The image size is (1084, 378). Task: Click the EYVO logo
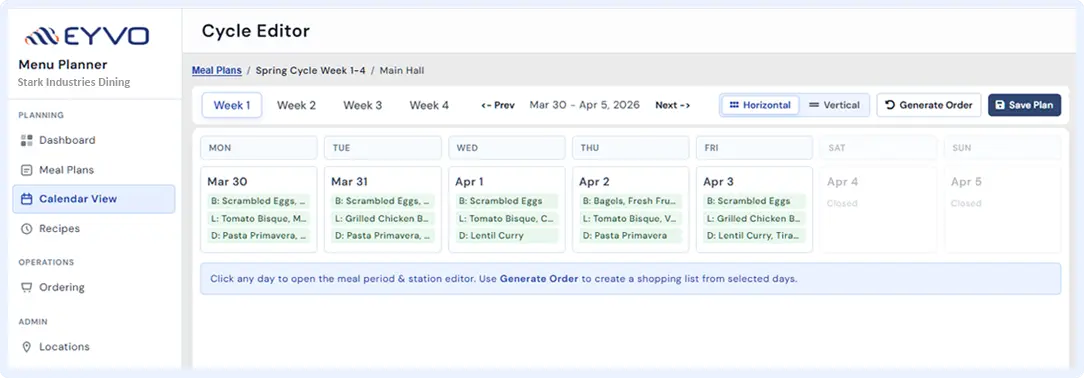click(x=87, y=36)
